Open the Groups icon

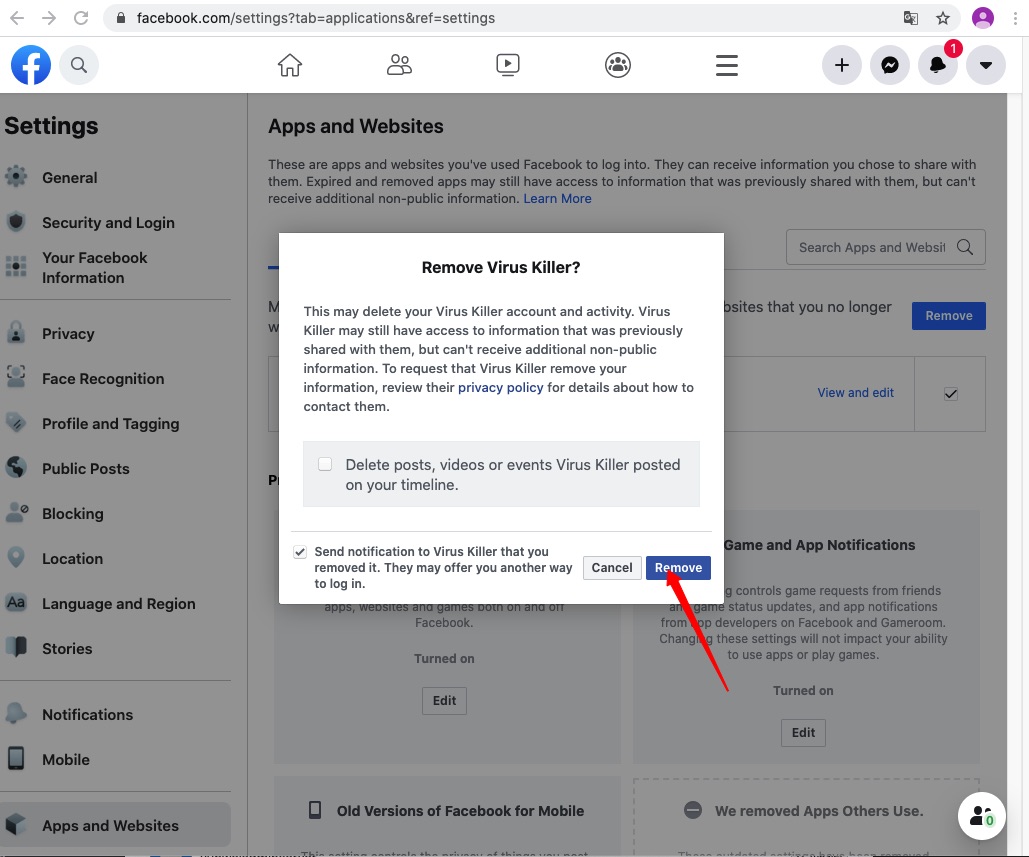pyautogui.click(x=618, y=65)
